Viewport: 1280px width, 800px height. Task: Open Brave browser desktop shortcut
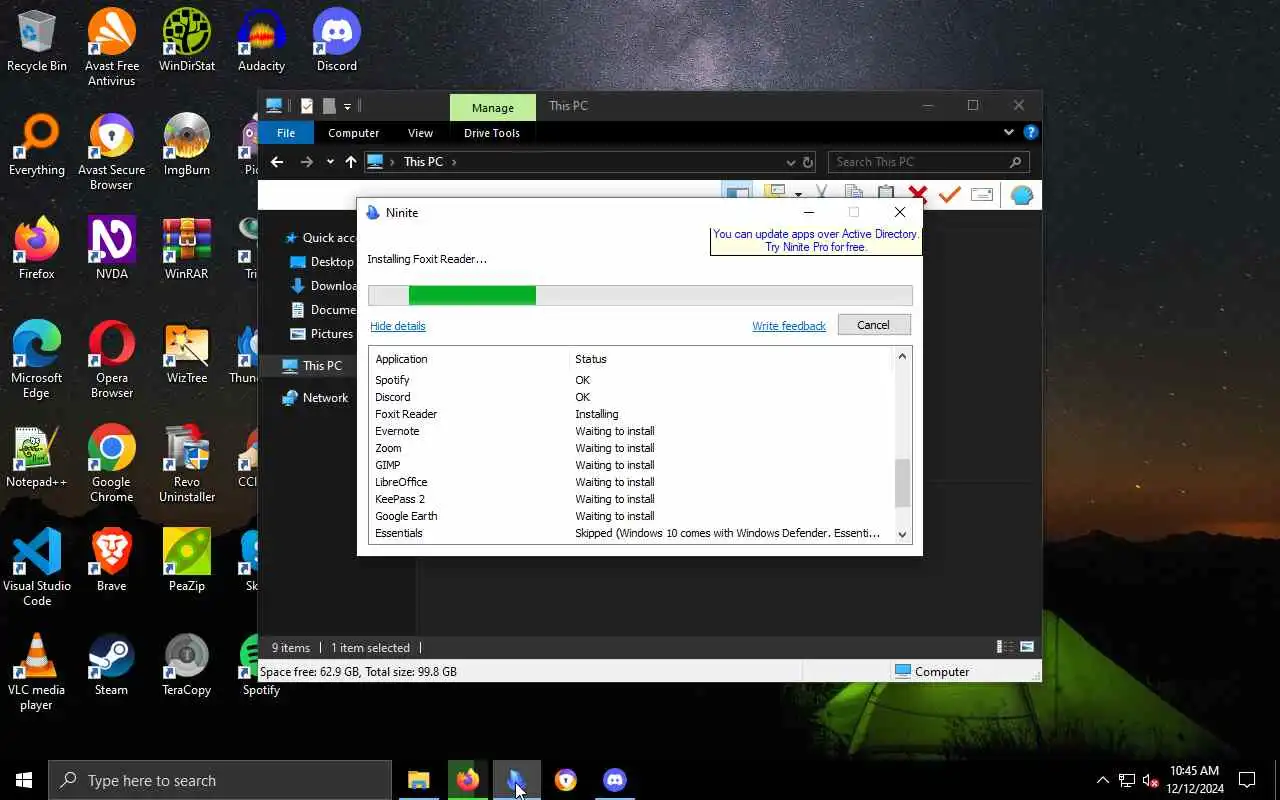coord(111,561)
